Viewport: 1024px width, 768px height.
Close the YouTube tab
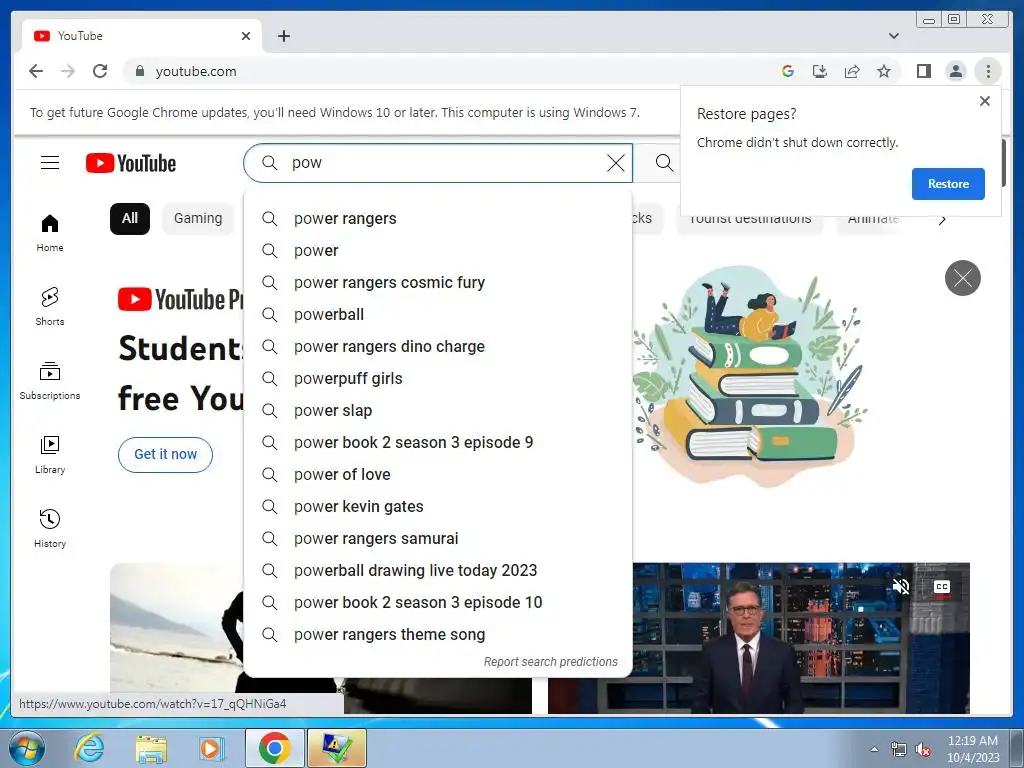pyautogui.click(x=246, y=36)
